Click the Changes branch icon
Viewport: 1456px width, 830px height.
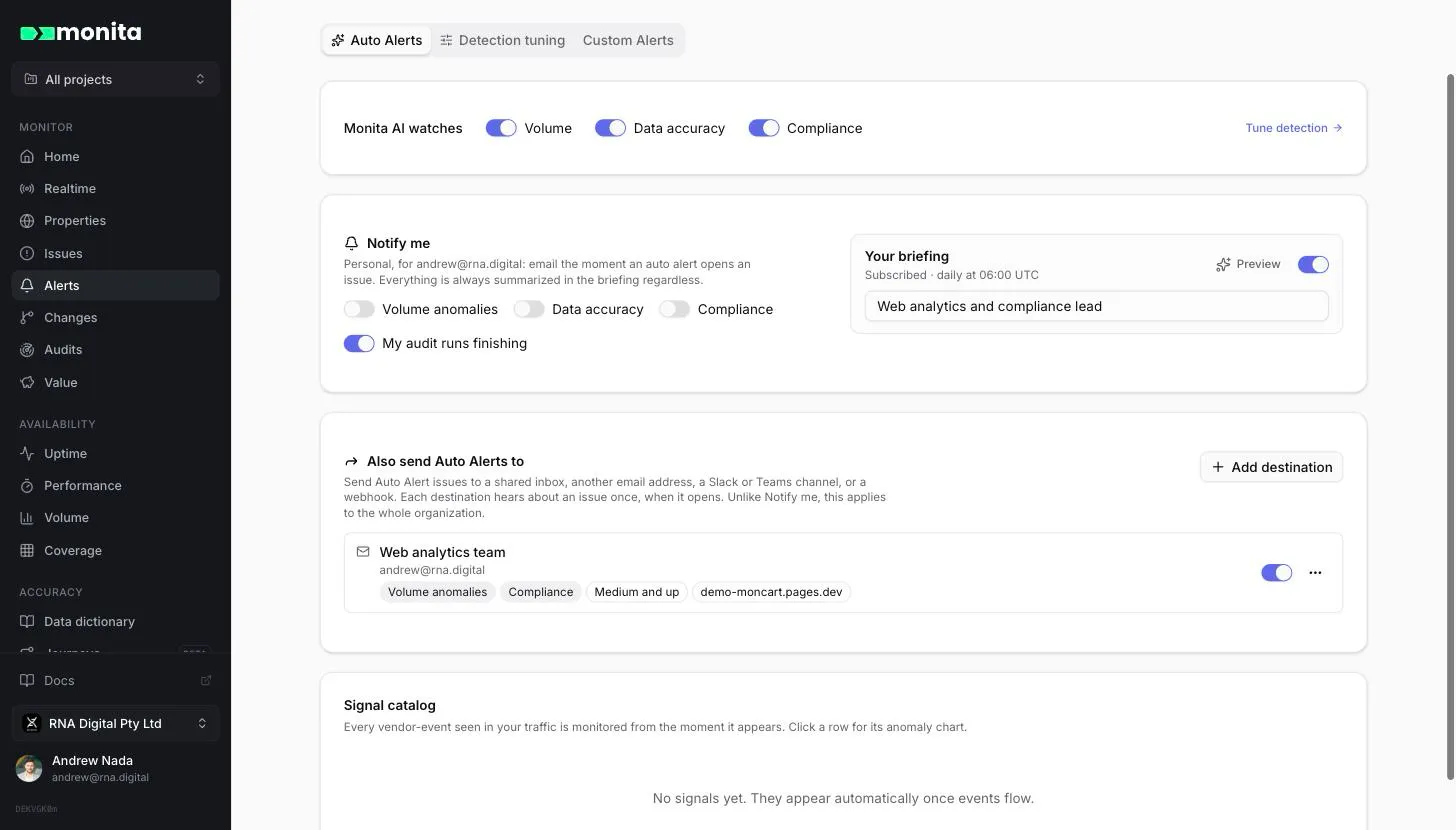(27, 318)
